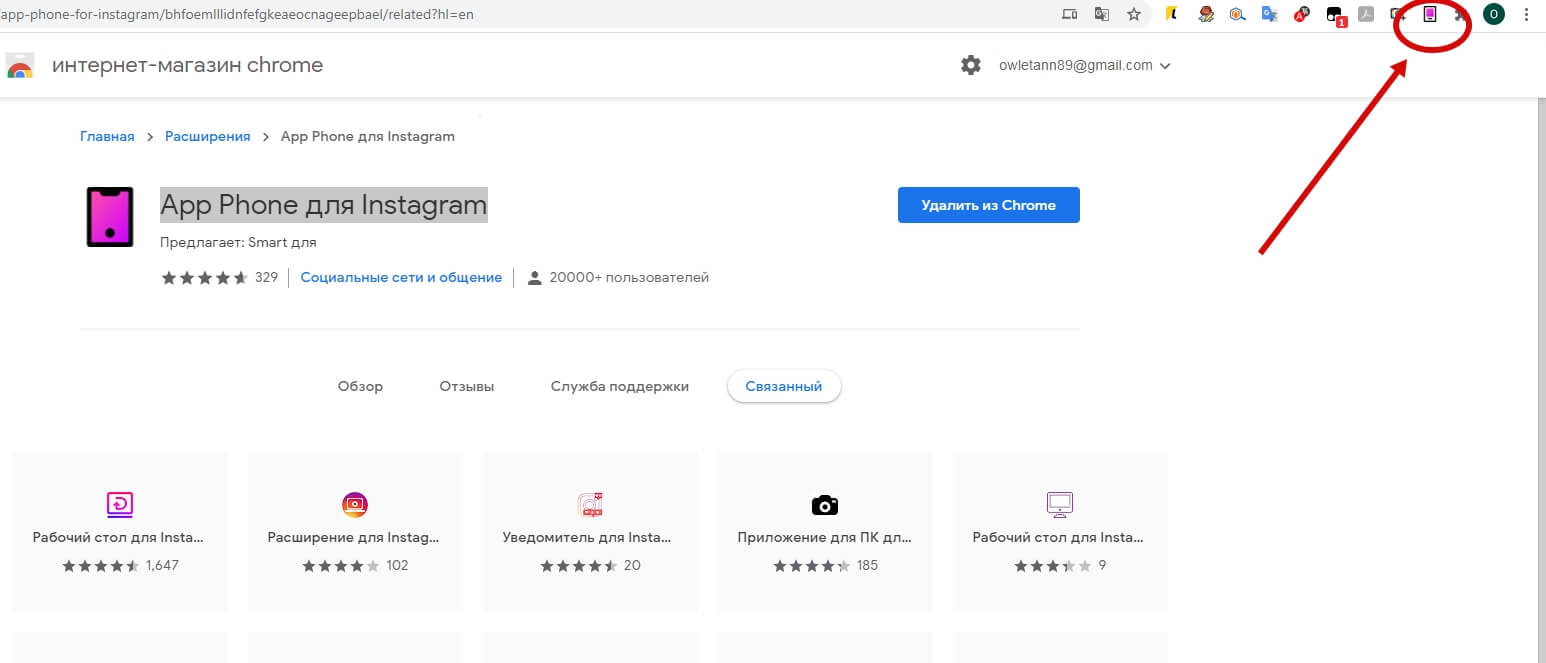
Task: Open the Extensions puzzle-piece menu
Action: (1462, 14)
